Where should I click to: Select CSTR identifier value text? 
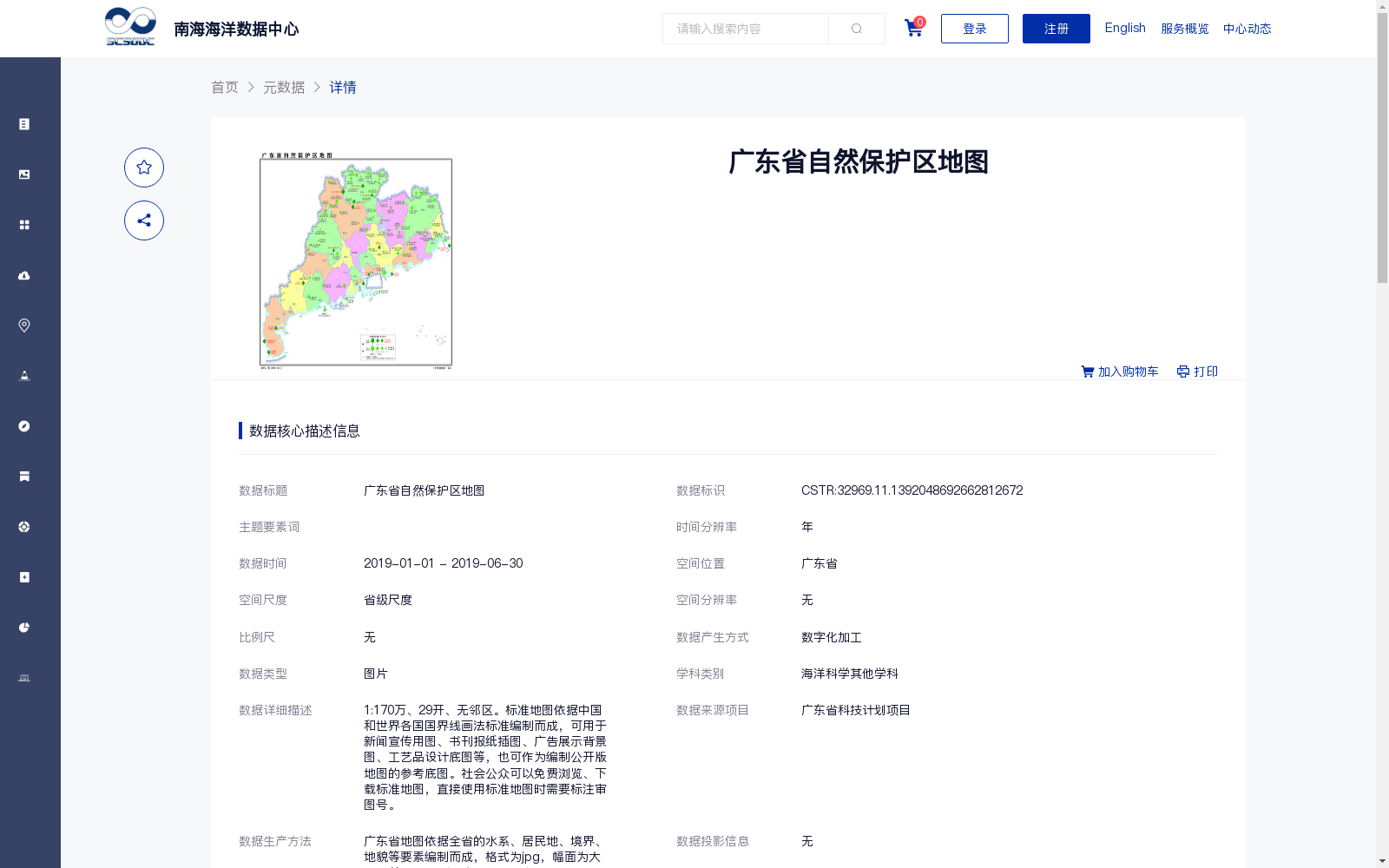point(912,490)
